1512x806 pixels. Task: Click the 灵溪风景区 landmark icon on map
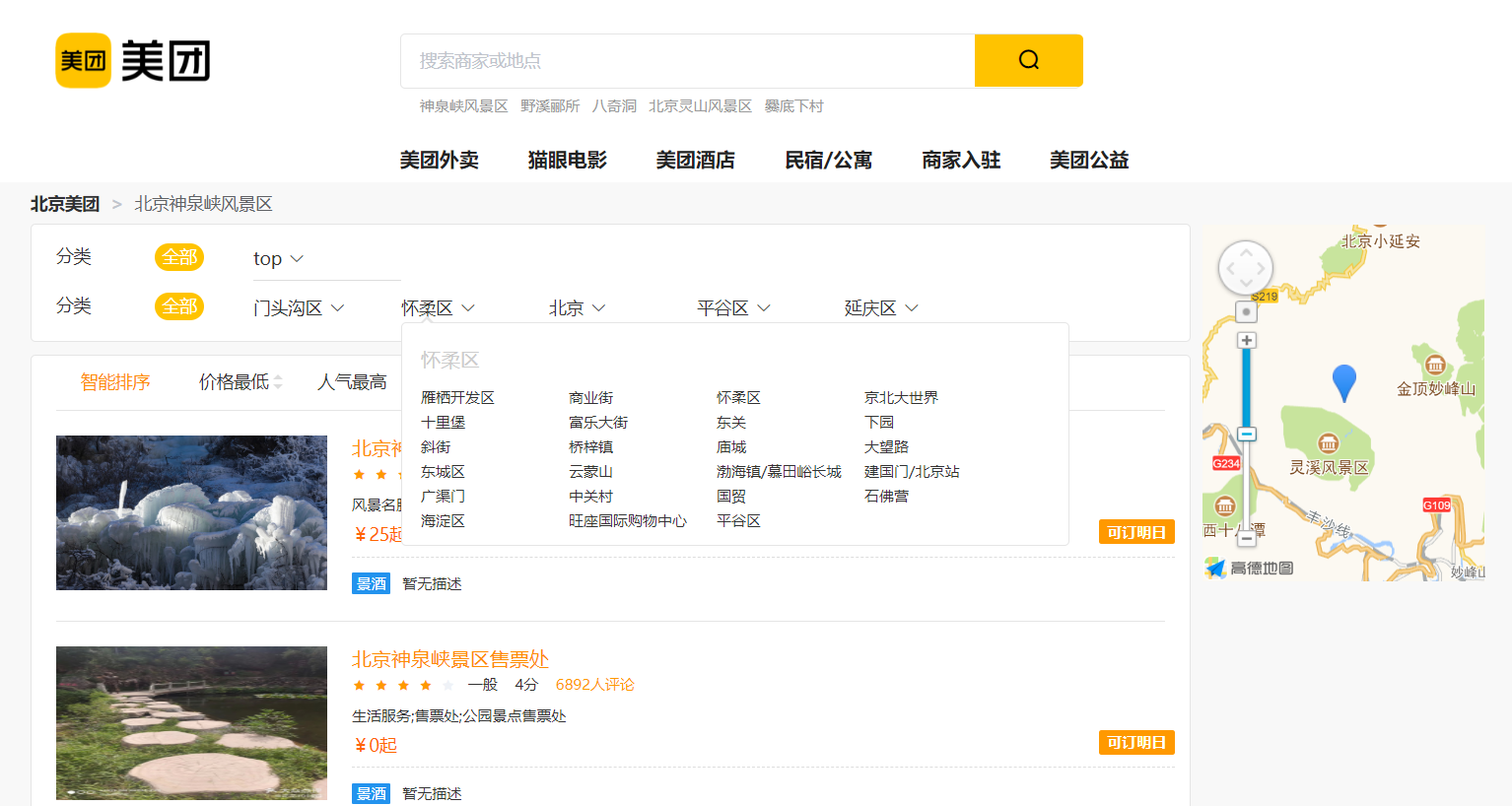[x=1328, y=442]
